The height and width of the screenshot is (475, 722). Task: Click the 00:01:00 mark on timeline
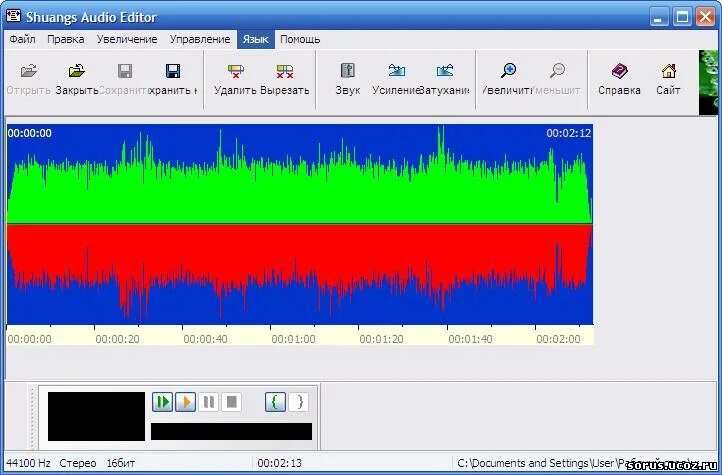[293, 340]
